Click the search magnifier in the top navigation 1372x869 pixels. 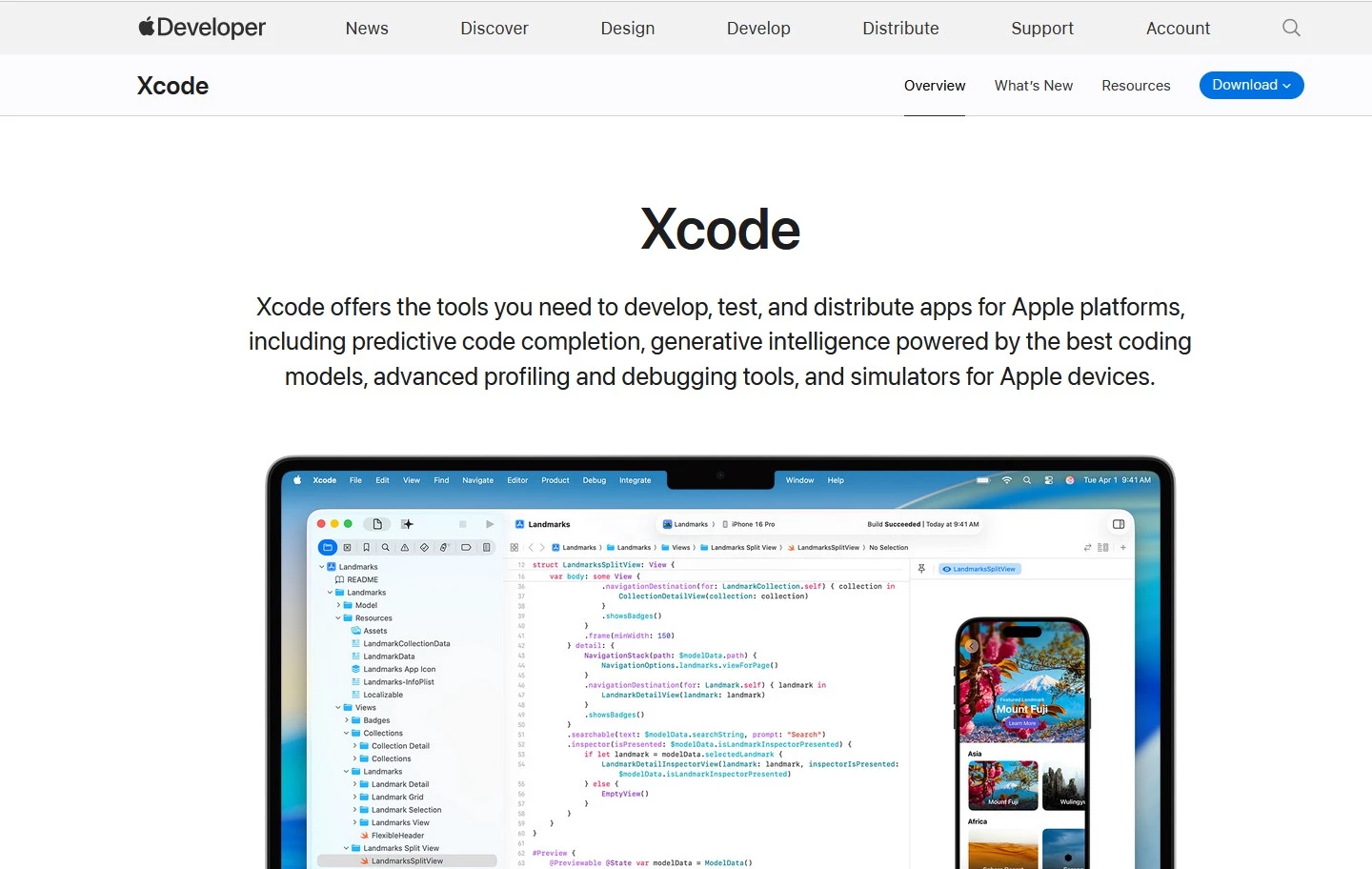(x=1291, y=28)
